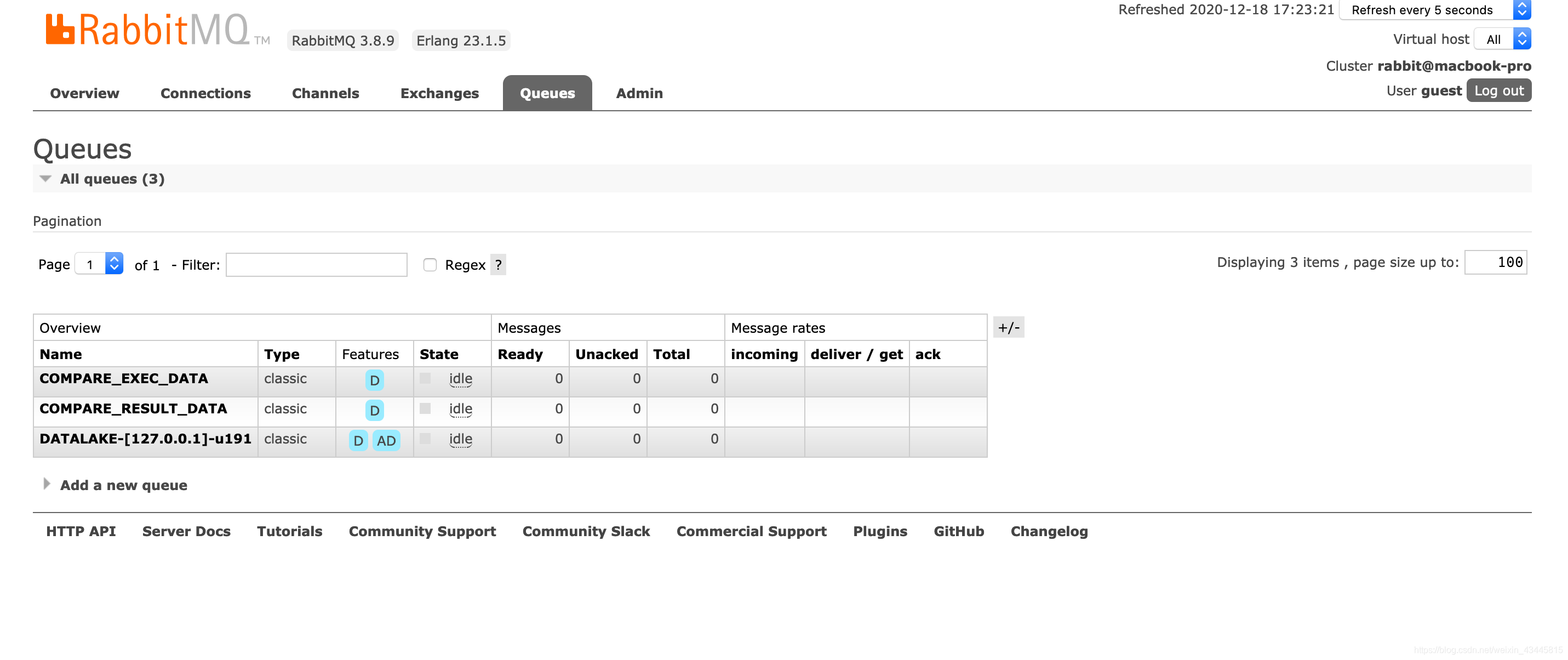
Task: Click the idle state indicator on COMPARE_EXEC_DATA
Action: [x=458, y=379]
